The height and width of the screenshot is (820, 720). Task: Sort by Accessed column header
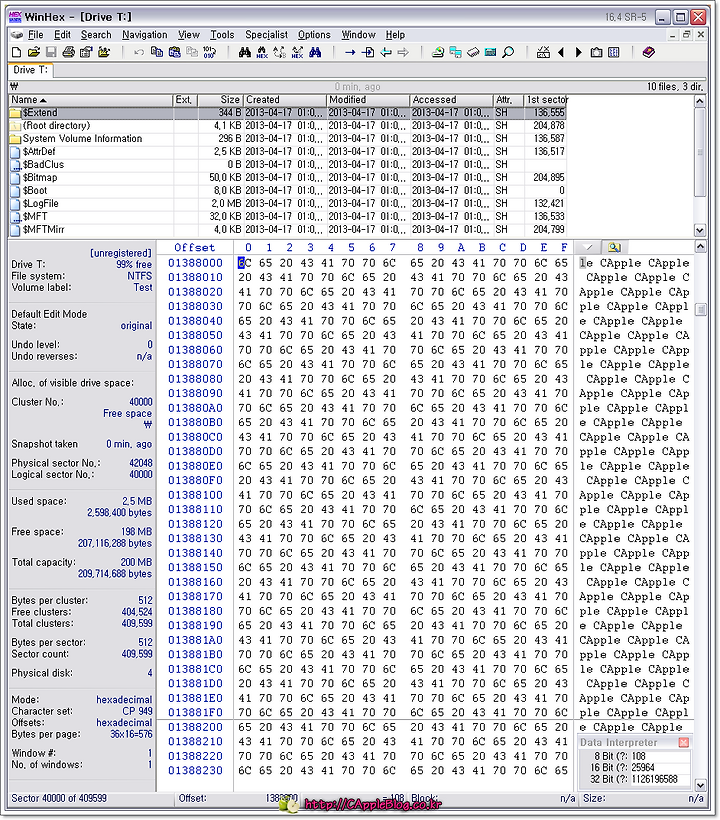[452, 99]
